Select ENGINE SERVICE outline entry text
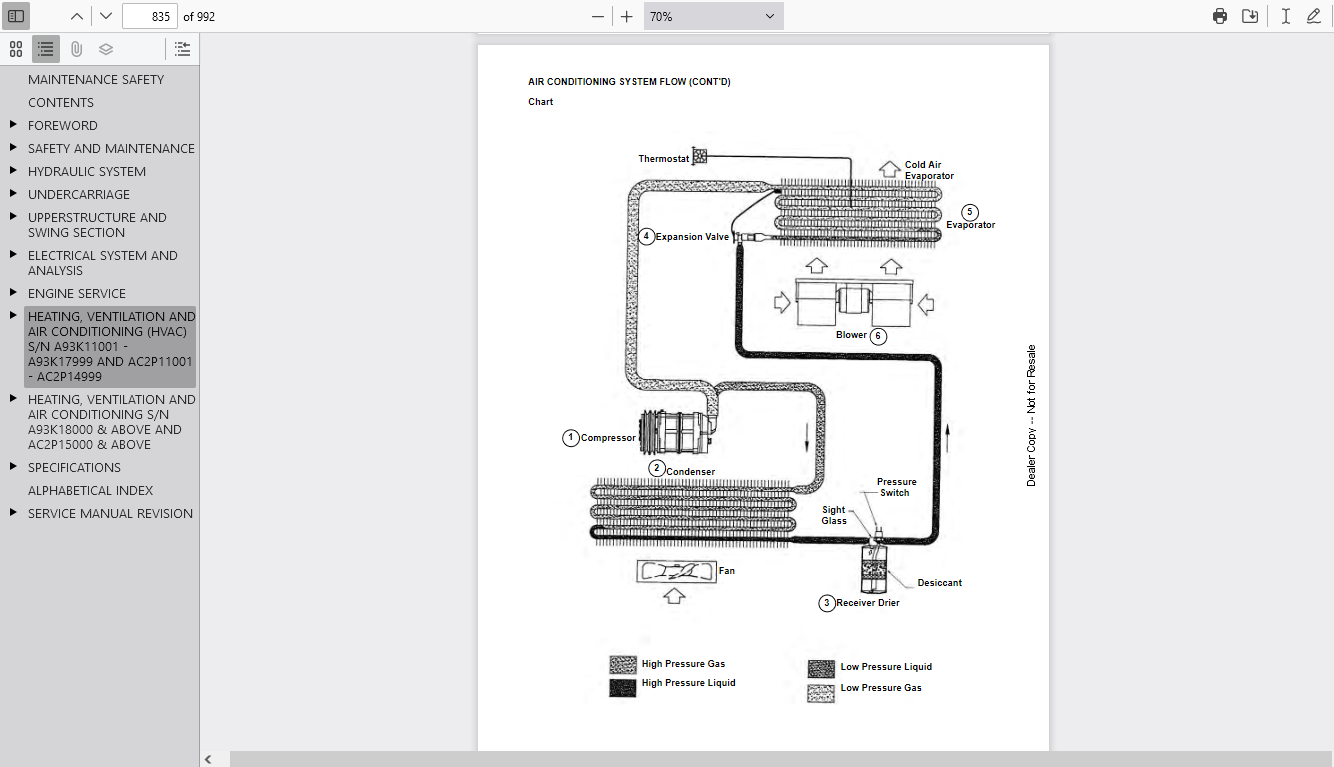The width and height of the screenshot is (1334, 767). coord(77,293)
